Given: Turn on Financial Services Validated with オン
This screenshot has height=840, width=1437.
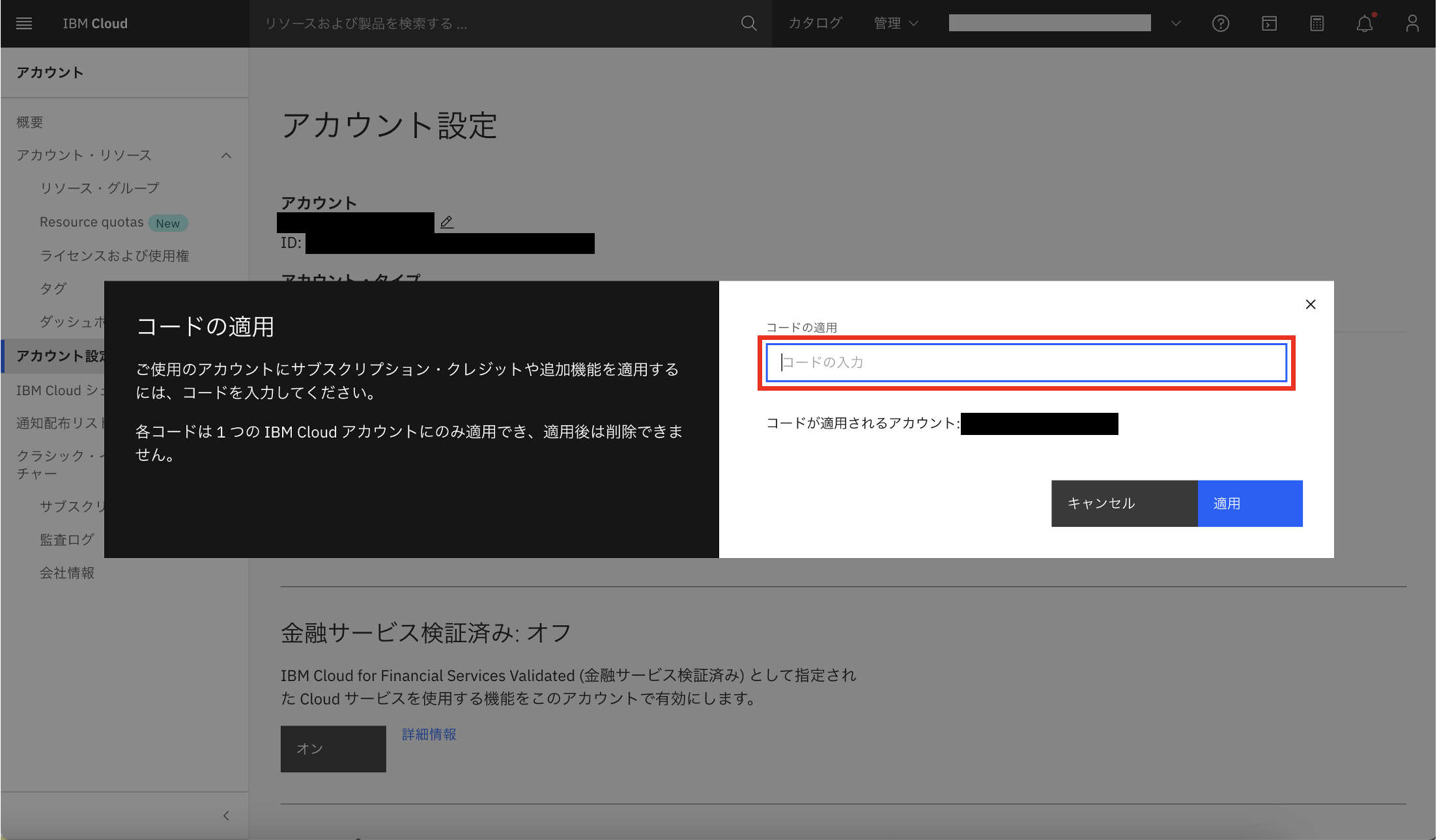Looking at the screenshot, I should [x=333, y=749].
